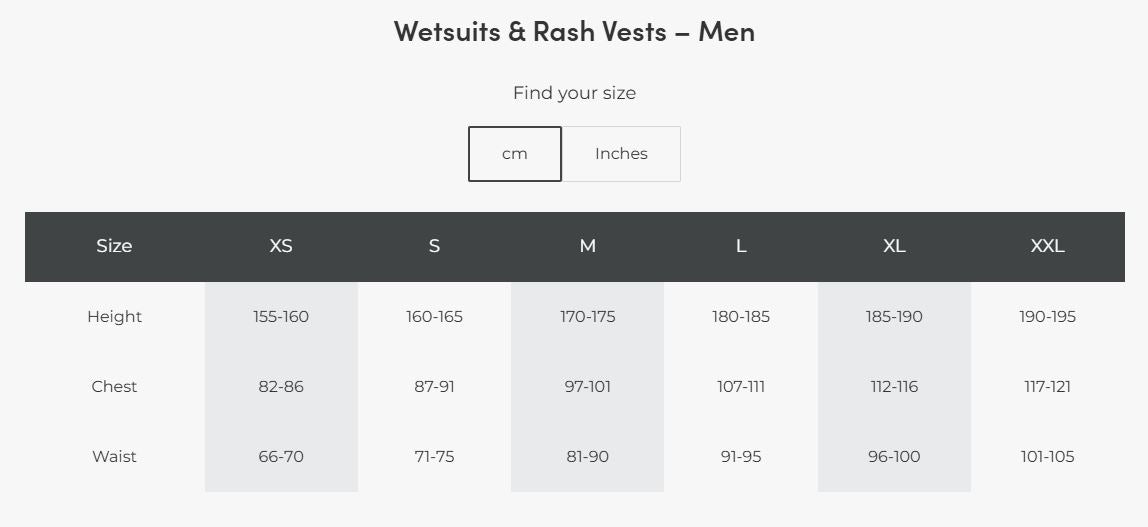The height and width of the screenshot is (527, 1148).
Task: Click the L height cell 180-185
Action: click(741, 316)
